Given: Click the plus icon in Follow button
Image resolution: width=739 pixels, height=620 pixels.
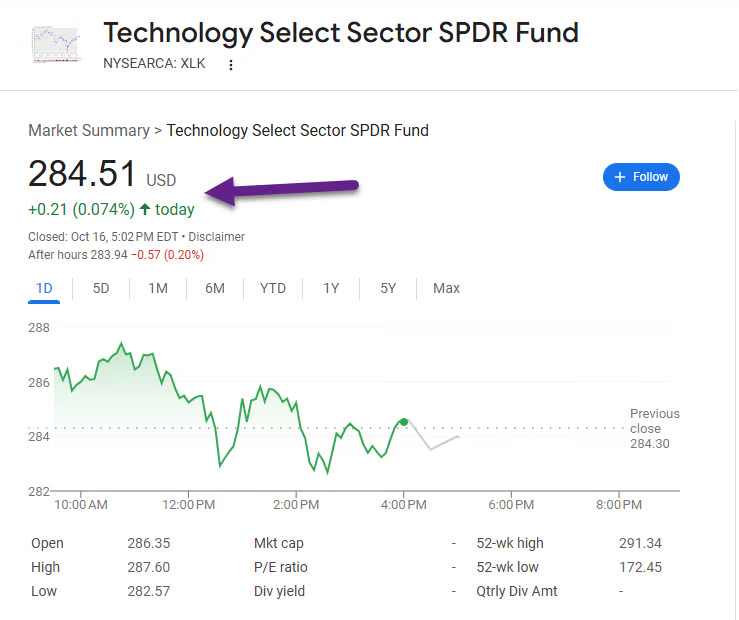Looking at the screenshot, I should coord(620,177).
